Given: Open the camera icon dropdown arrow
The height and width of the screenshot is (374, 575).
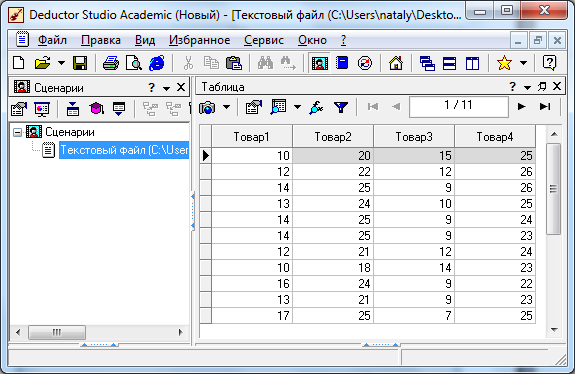Looking at the screenshot, I should tap(227, 107).
